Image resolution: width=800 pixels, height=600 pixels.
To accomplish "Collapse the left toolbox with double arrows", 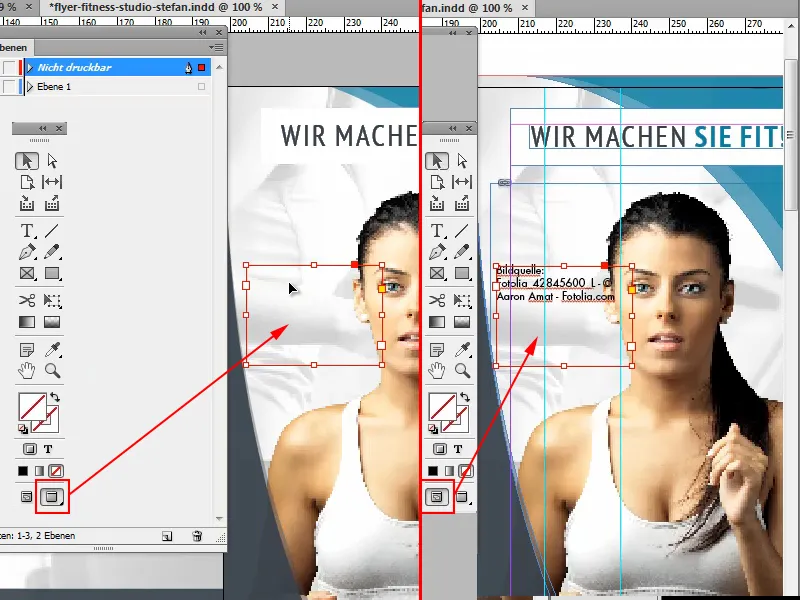I will pos(42,128).
